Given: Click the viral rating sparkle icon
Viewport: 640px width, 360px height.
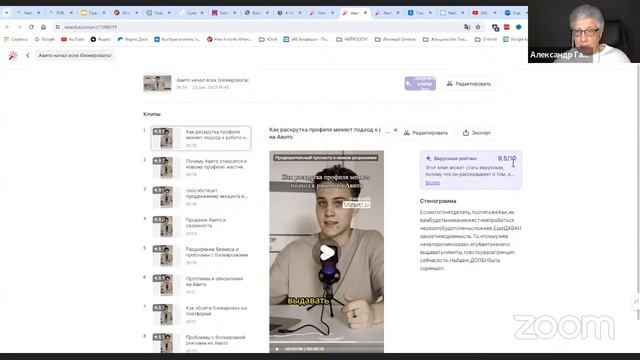Looking at the screenshot, I should point(428,158).
